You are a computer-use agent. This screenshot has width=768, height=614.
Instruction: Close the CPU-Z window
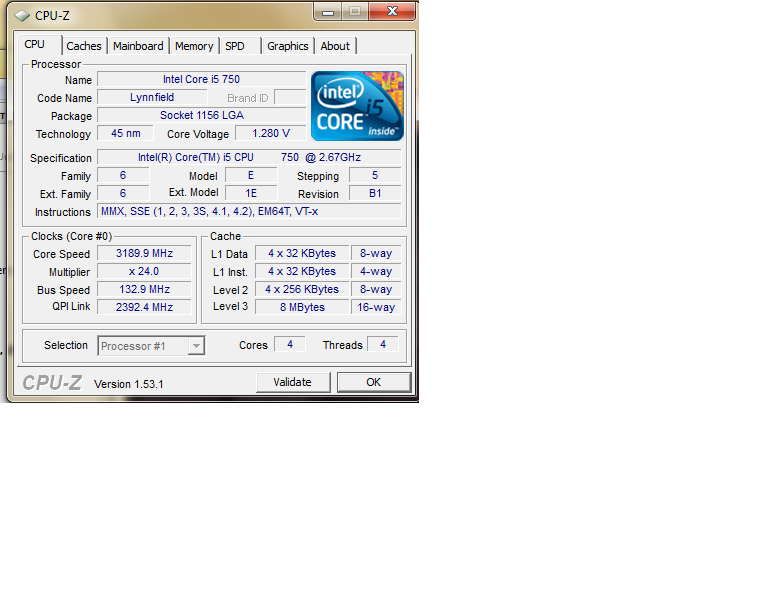point(392,11)
